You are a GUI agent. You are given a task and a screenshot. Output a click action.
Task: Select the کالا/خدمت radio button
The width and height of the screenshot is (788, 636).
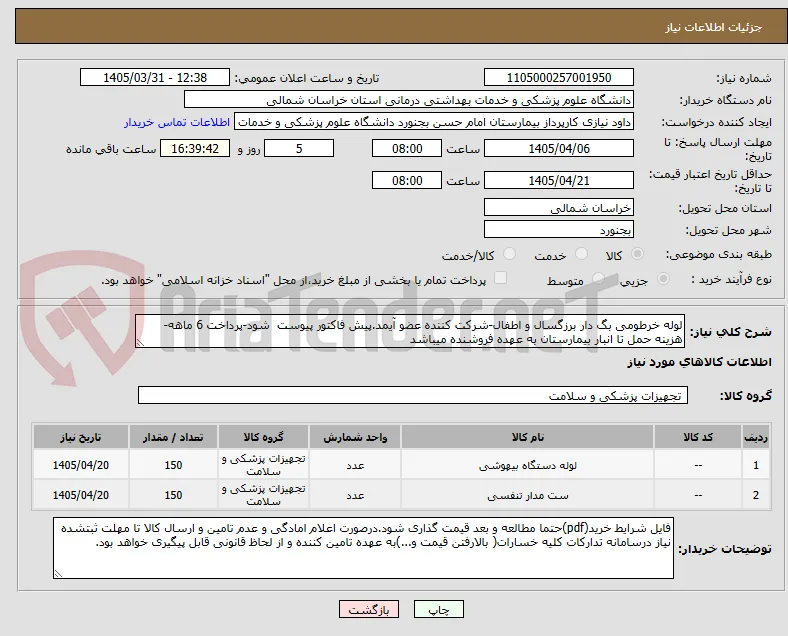(x=510, y=254)
